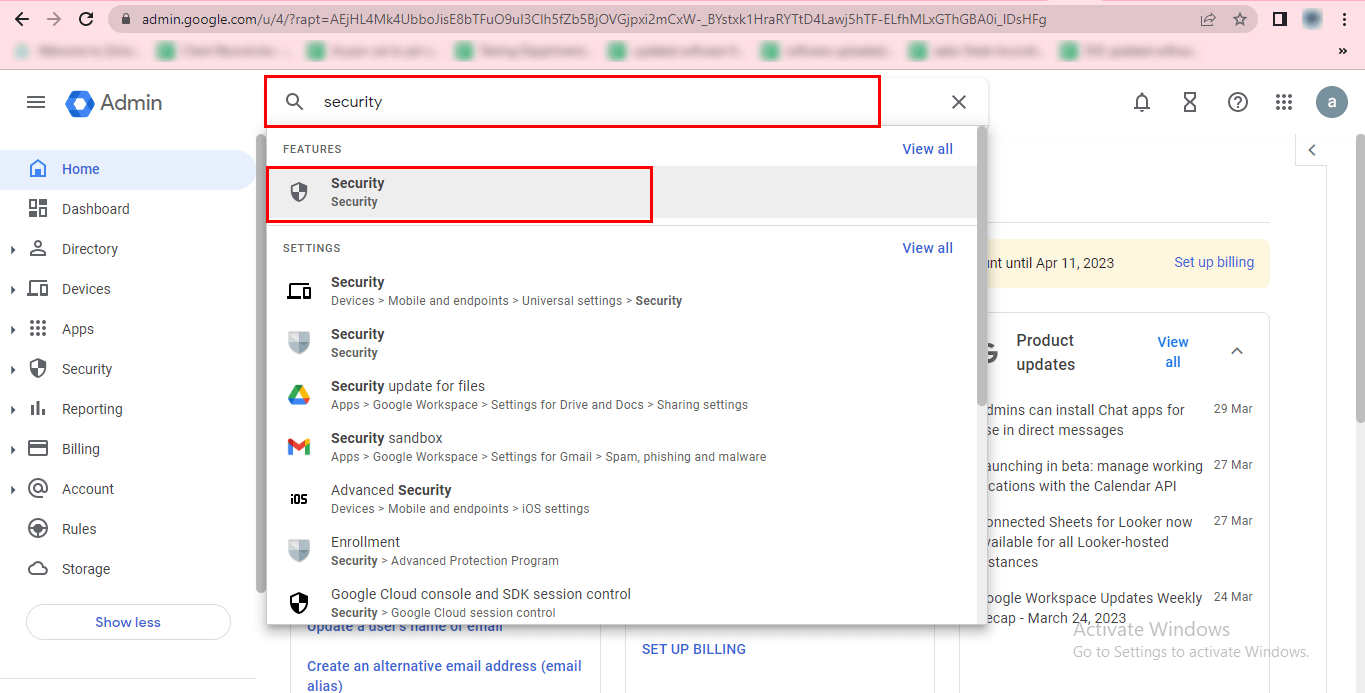Click the search field containing security
This screenshot has width=1365, height=693.
click(x=628, y=102)
